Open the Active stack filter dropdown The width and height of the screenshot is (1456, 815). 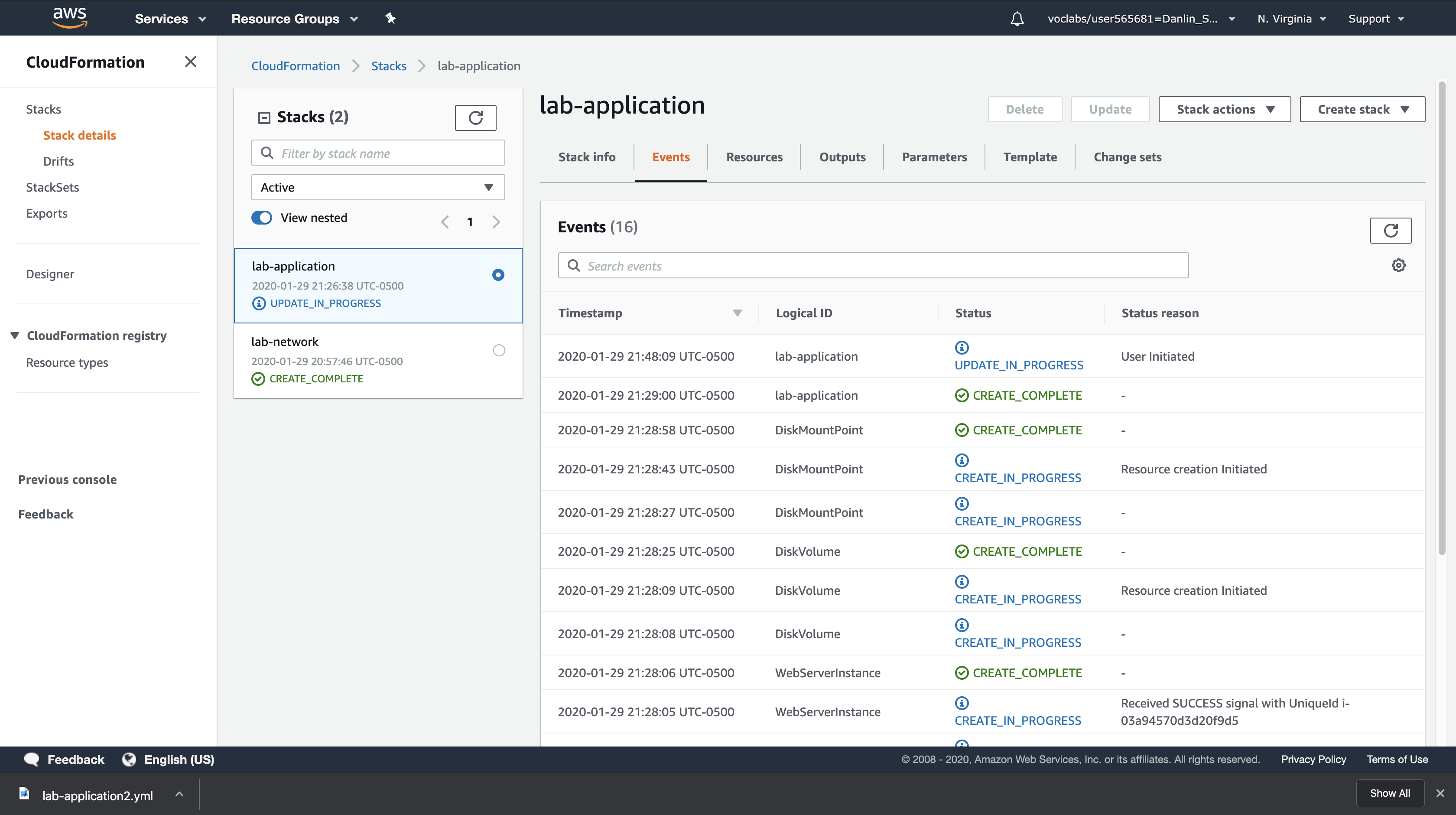pyautogui.click(x=377, y=187)
